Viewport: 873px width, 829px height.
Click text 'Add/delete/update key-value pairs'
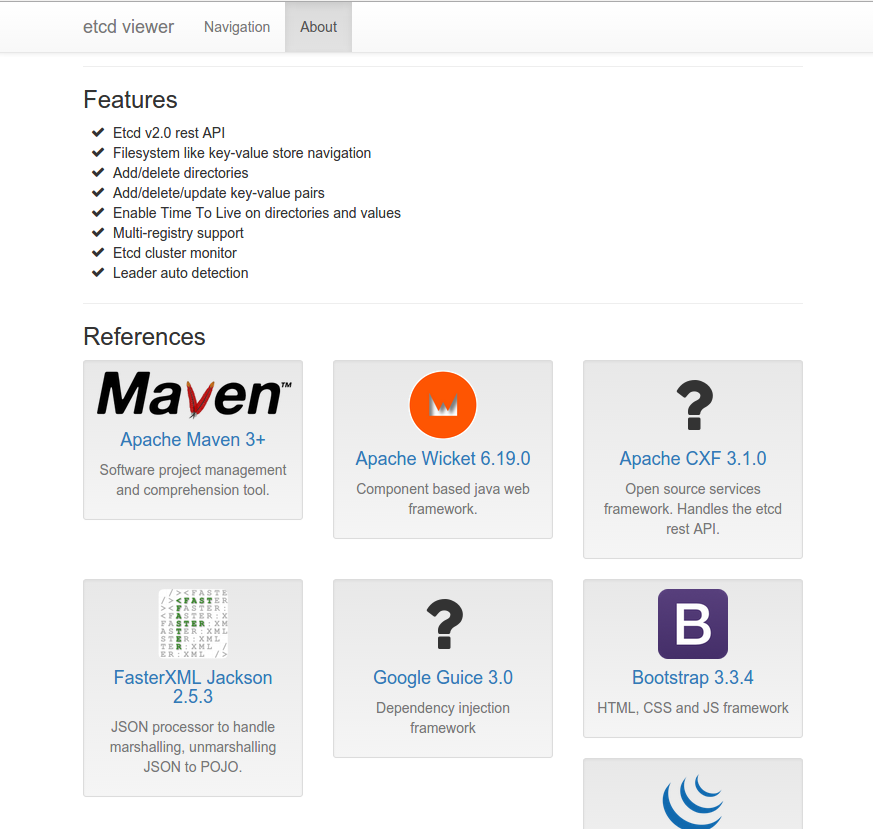coord(219,193)
